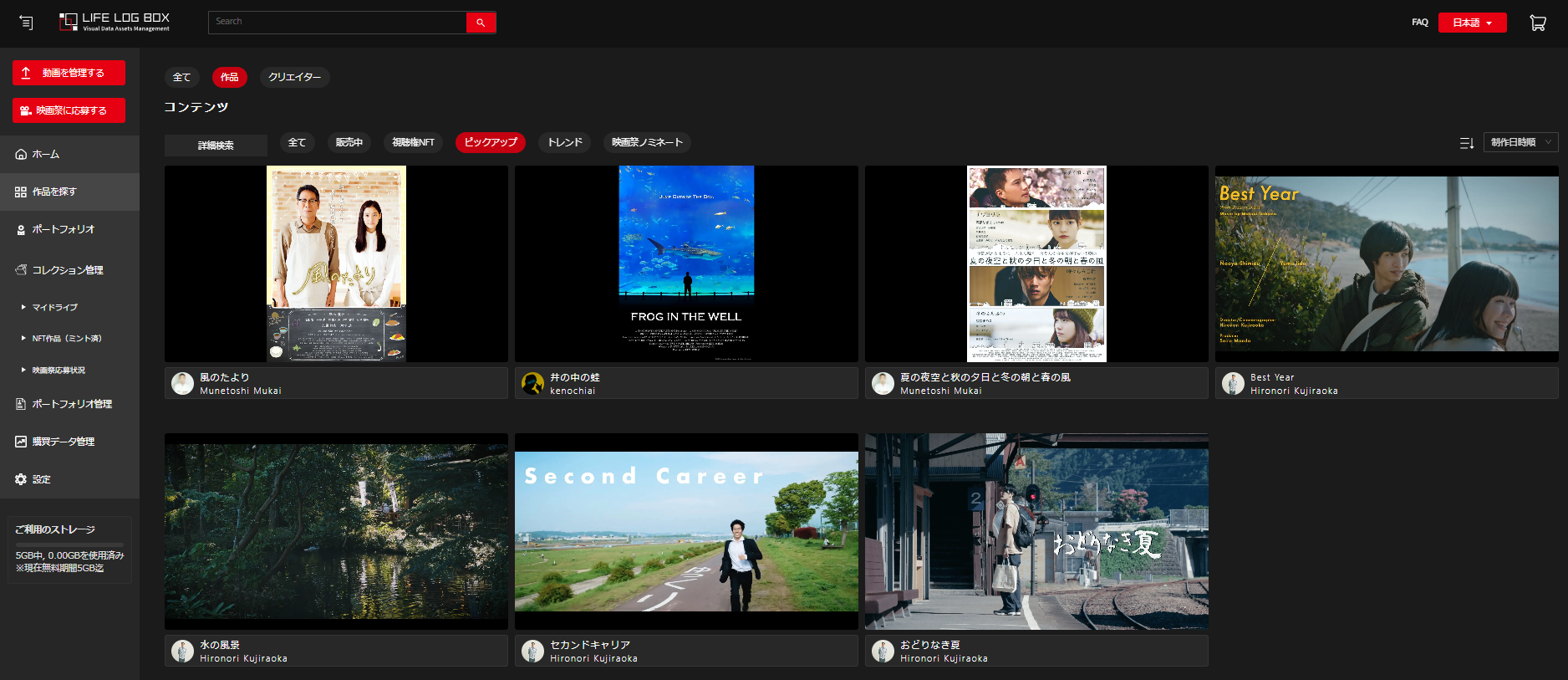Click the 動画を管理する button
Image resolution: width=1568 pixels, height=680 pixels.
pos(69,73)
